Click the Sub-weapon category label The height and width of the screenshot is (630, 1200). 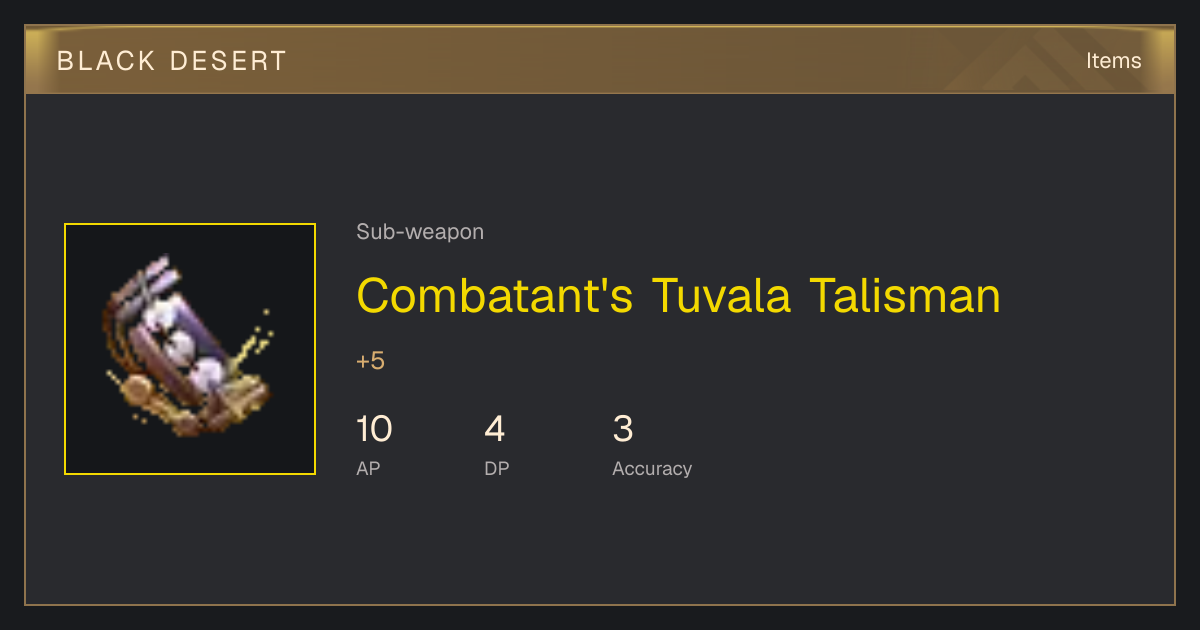tap(420, 232)
